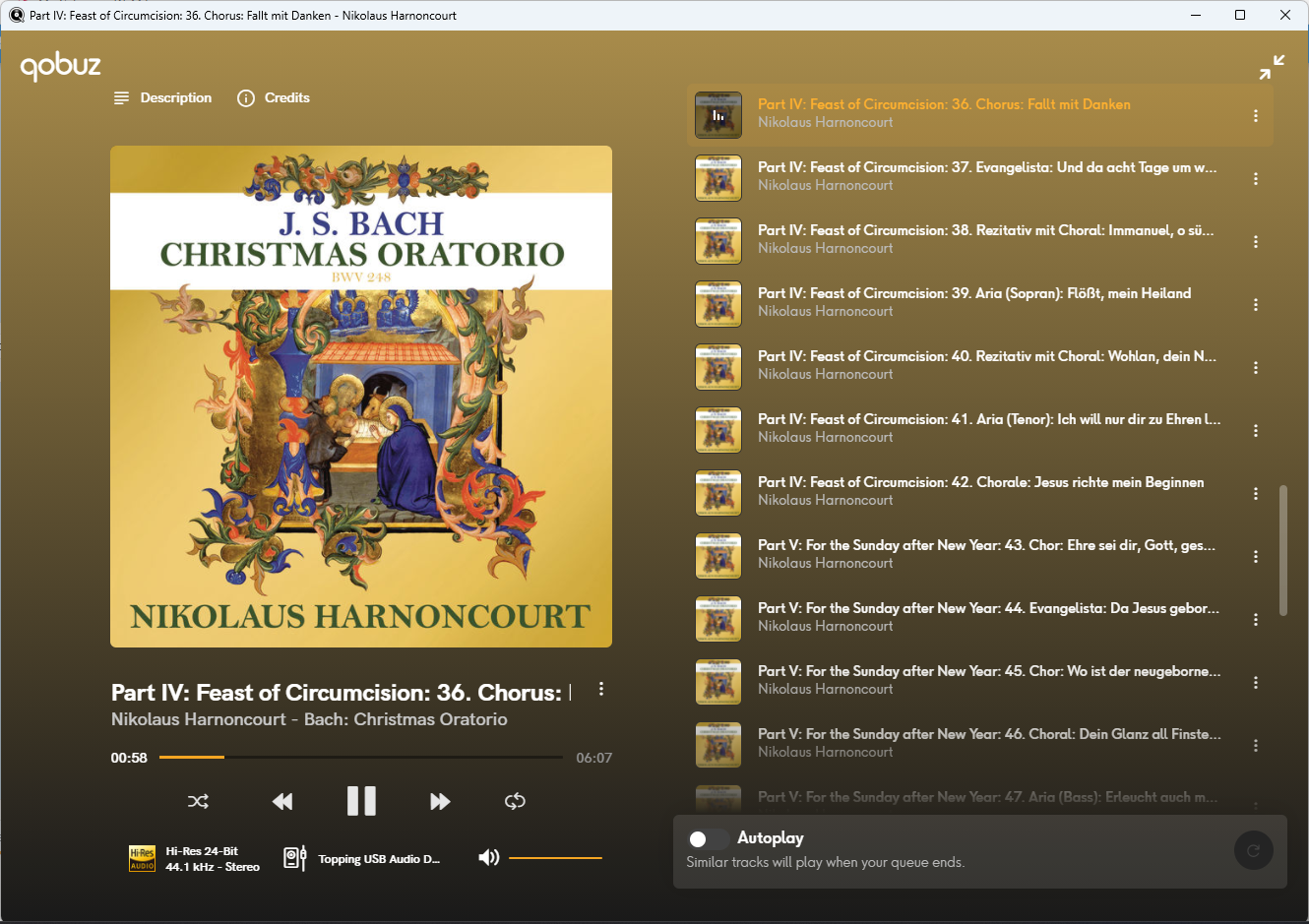Click the Autoplay label
The width and height of the screenshot is (1309, 924).
pos(771,838)
